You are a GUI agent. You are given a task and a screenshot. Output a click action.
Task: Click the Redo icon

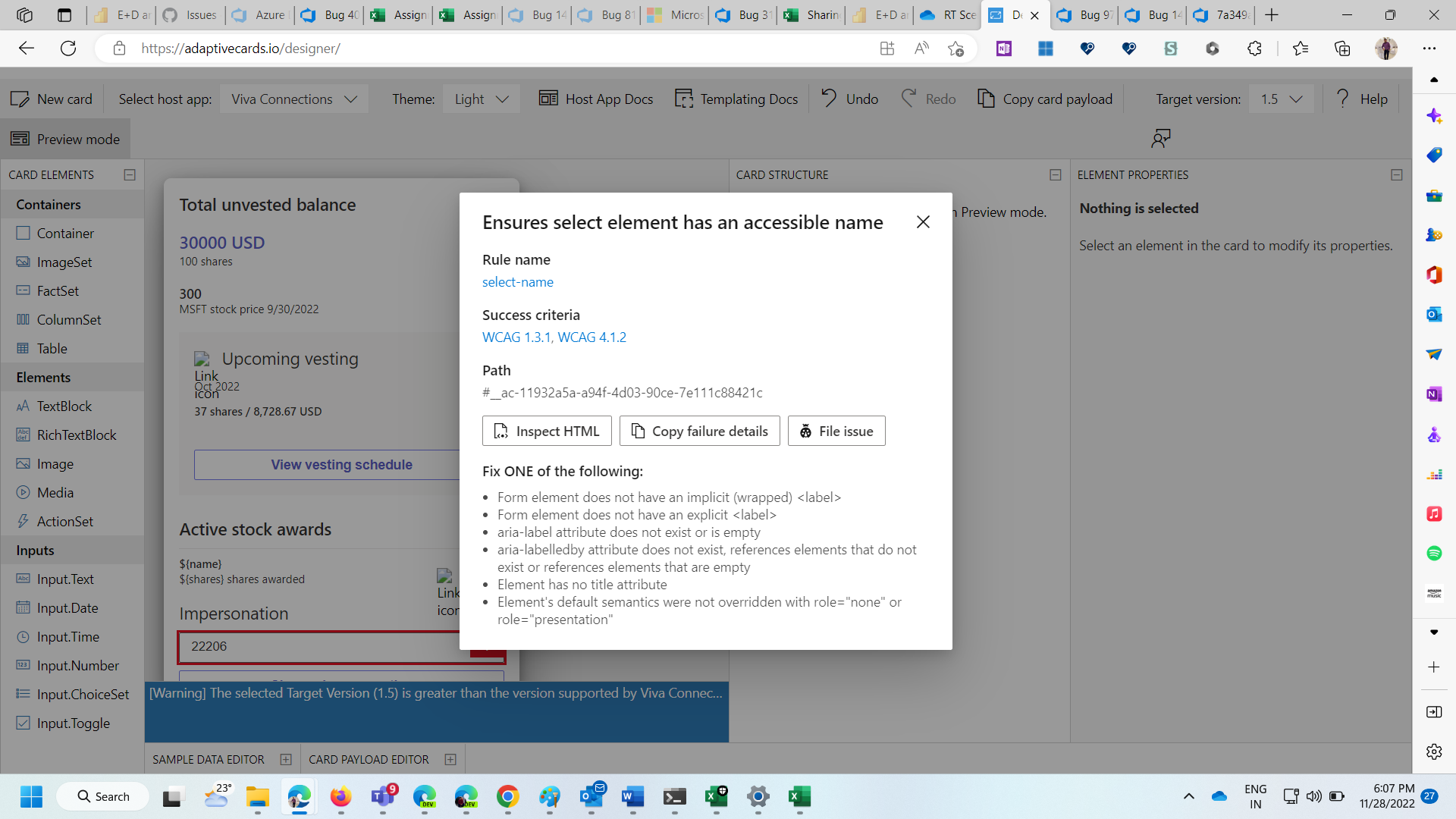(909, 99)
